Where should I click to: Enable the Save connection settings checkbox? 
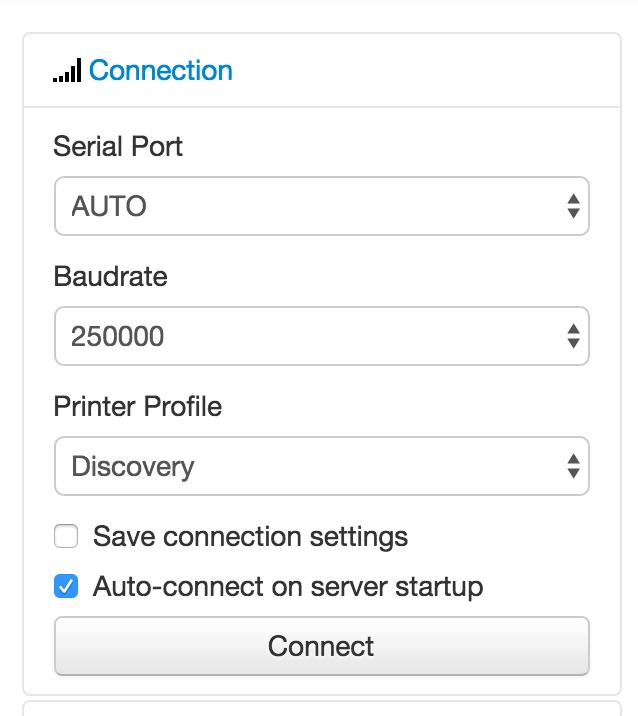coord(66,536)
